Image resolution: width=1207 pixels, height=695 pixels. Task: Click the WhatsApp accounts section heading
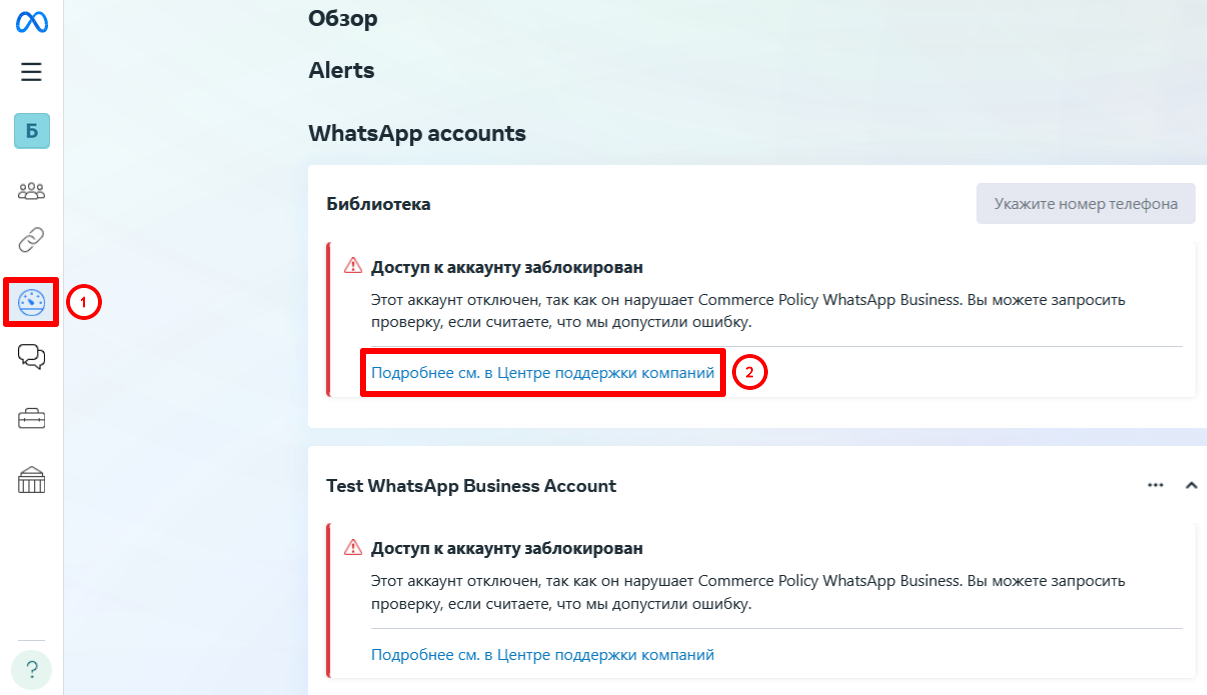[417, 133]
